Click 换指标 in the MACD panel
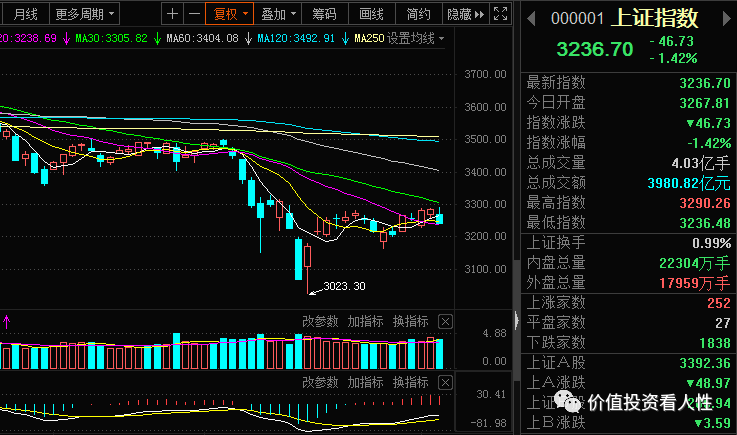The width and height of the screenshot is (737, 435). (x=410, y=382)
